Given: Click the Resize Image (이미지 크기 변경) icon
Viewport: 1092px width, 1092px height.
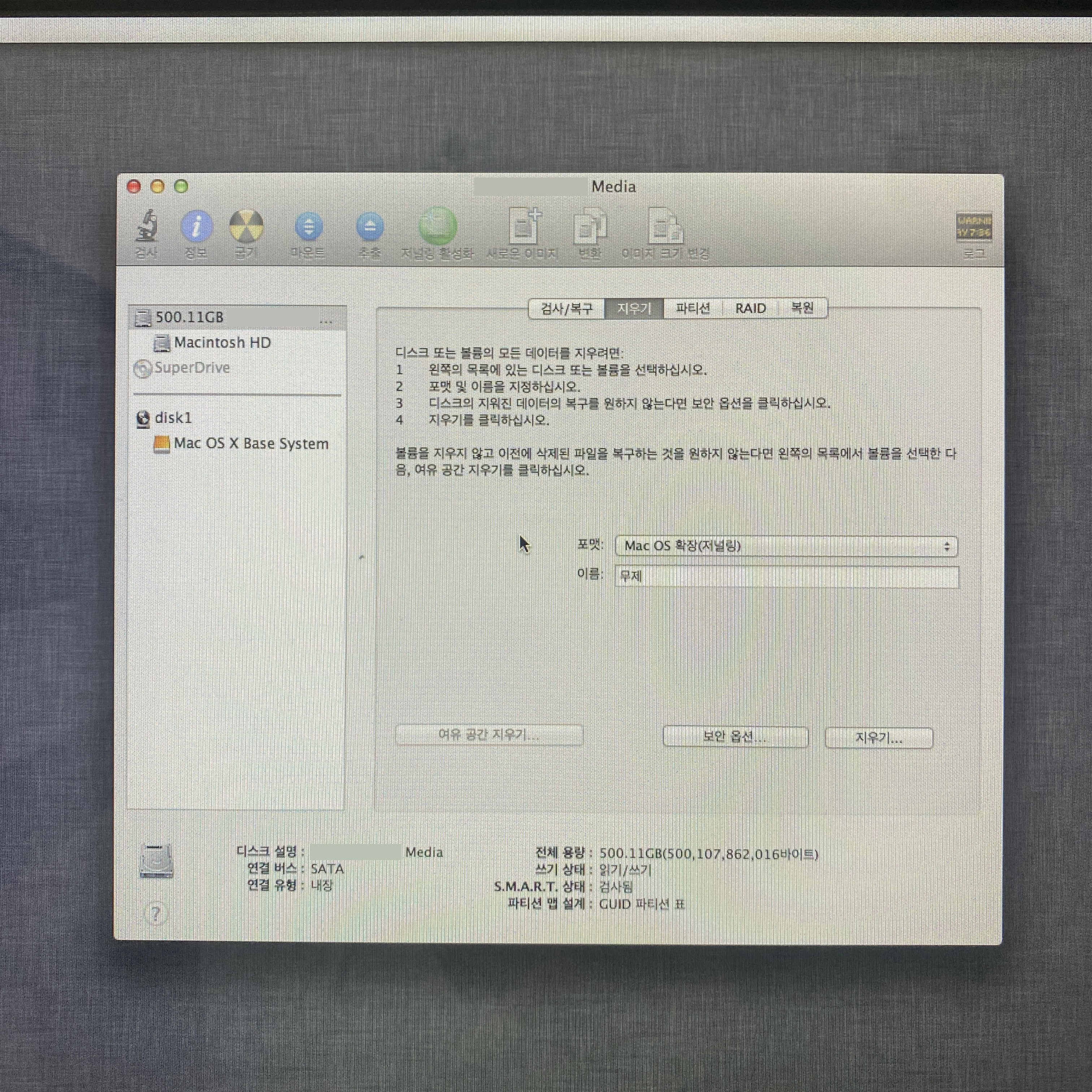Looking at the screenshot, I should [665, 227].
